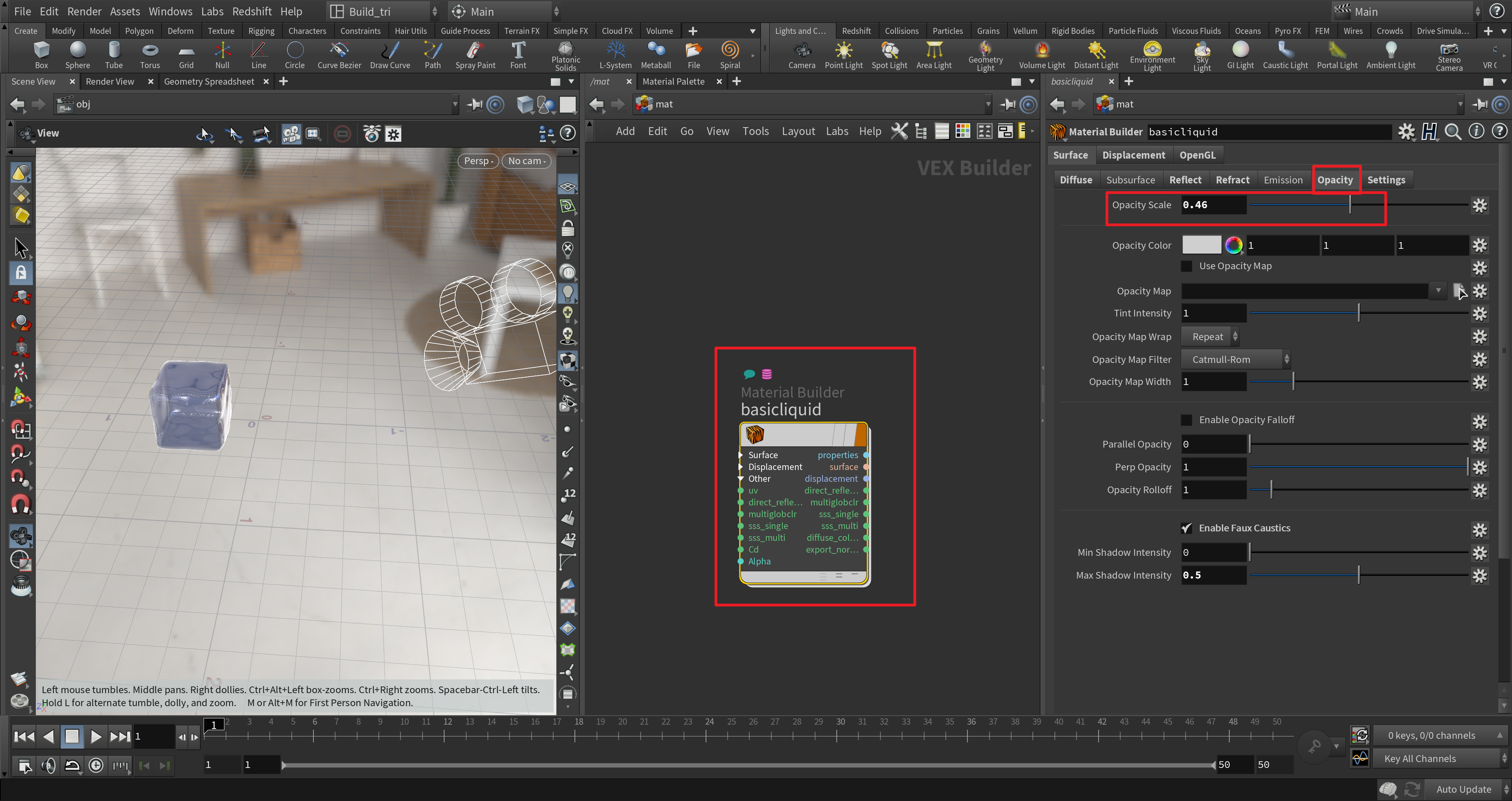Click Add node in material editor
1512x801 pixels.
(x=624, y=131)
